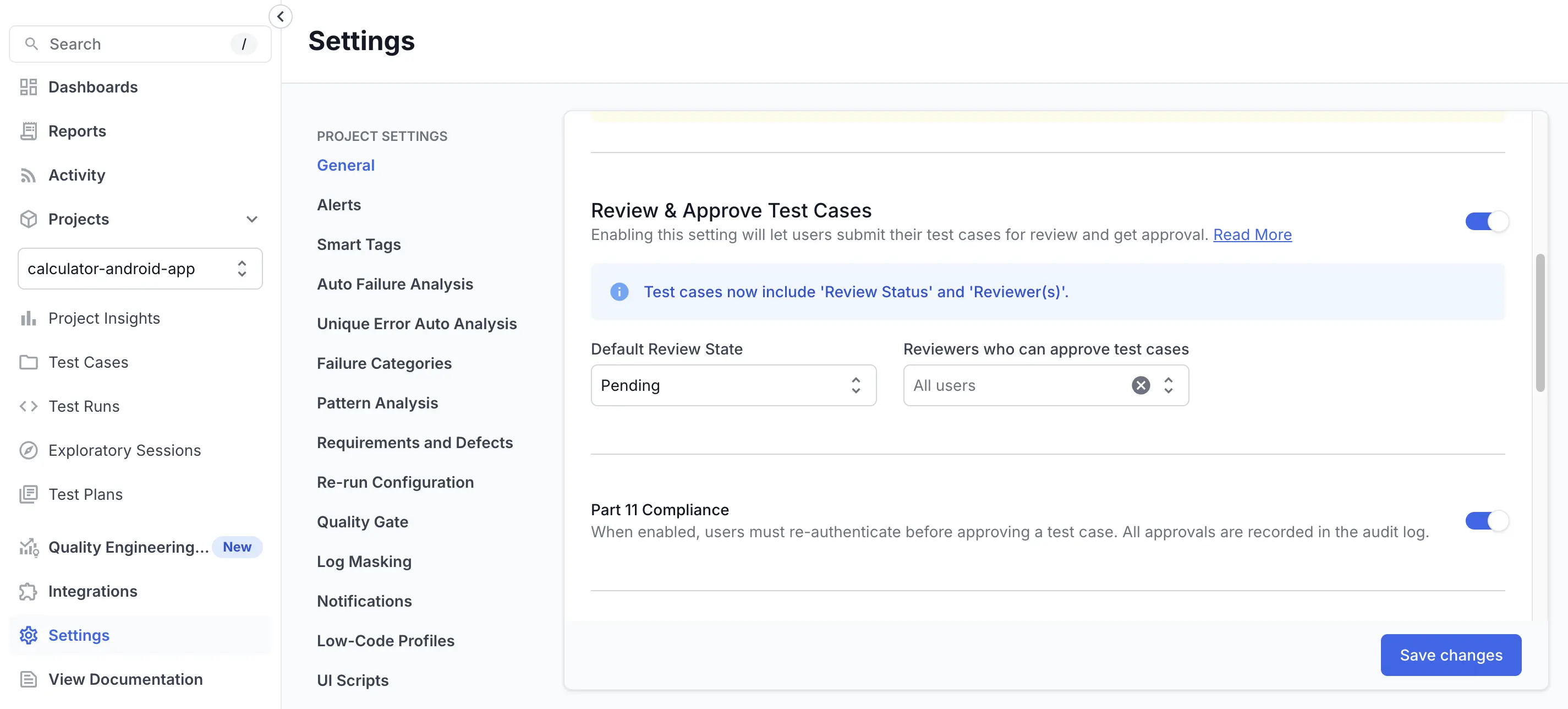Open the General project settings tab
The image size is (1568, 709).
tap(346, 165)
